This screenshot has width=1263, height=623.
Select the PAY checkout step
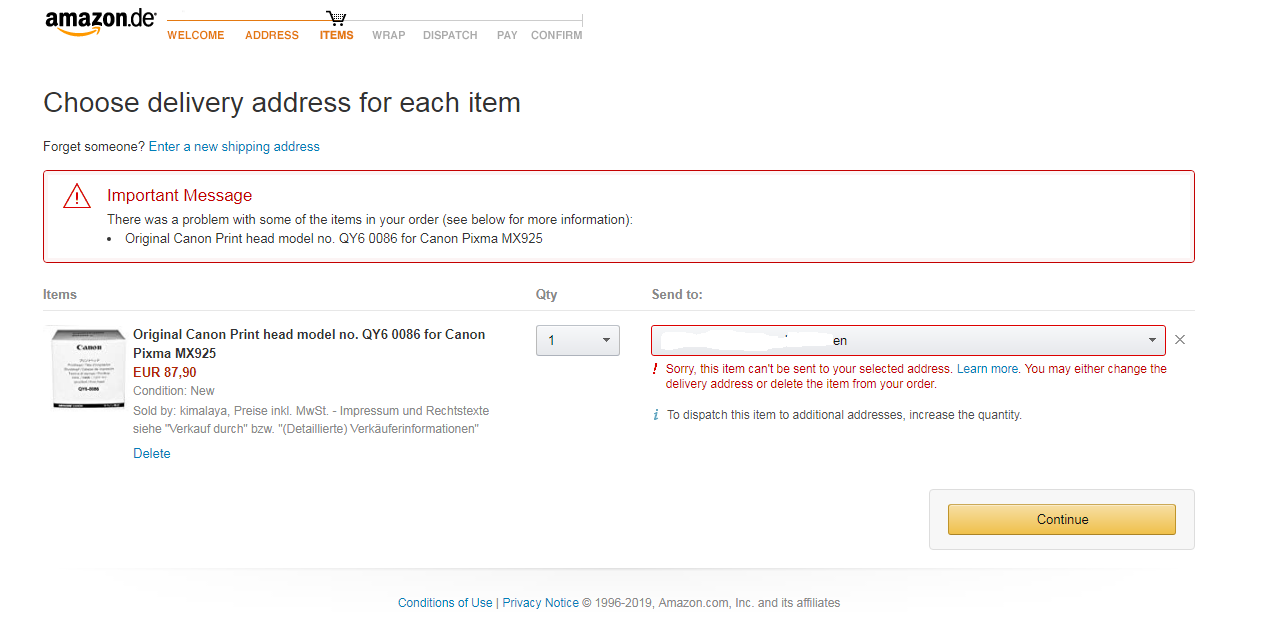[x=507, y=35]
